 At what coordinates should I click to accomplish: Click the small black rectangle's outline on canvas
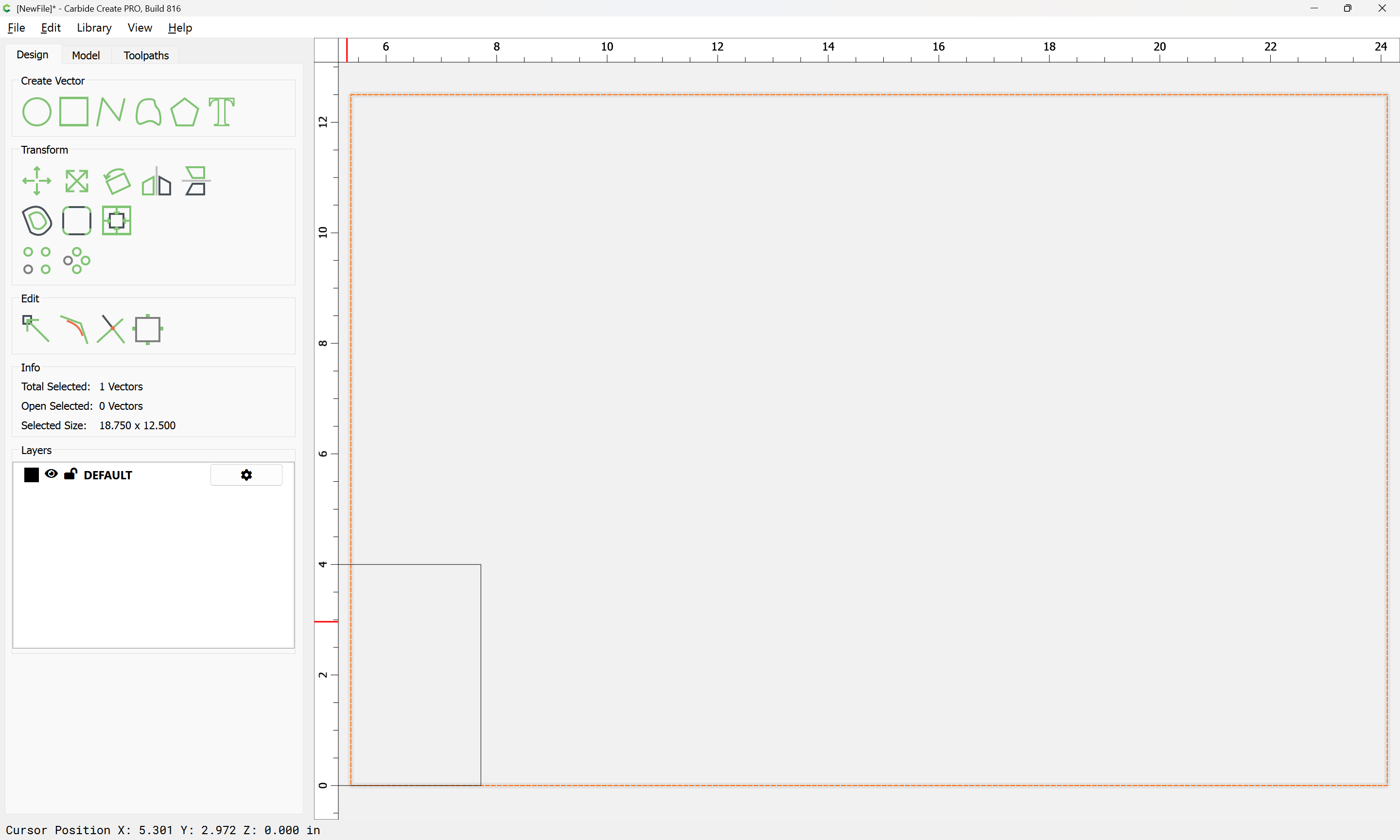coord(481,674)
